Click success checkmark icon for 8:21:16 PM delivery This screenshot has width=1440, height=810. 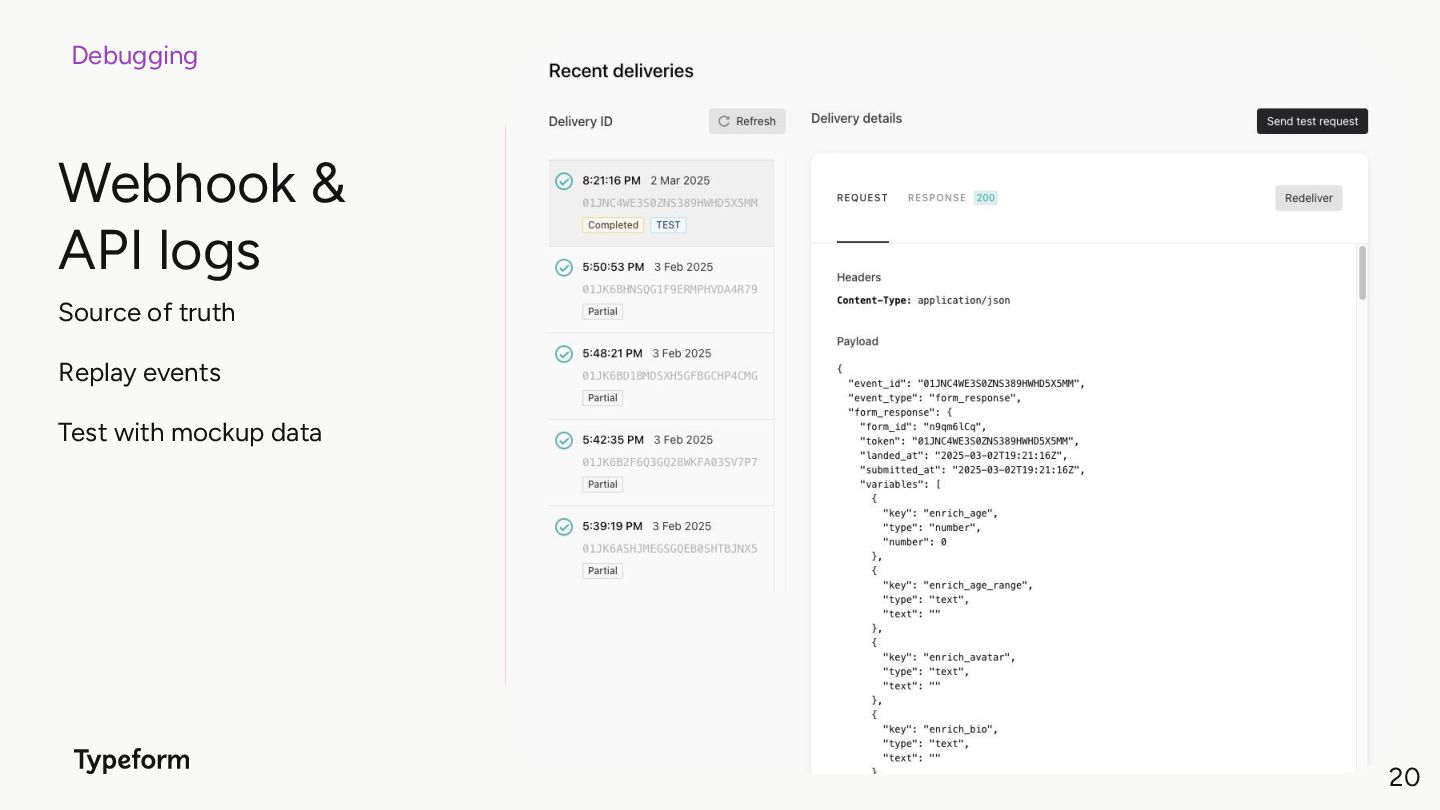[564, 181]
